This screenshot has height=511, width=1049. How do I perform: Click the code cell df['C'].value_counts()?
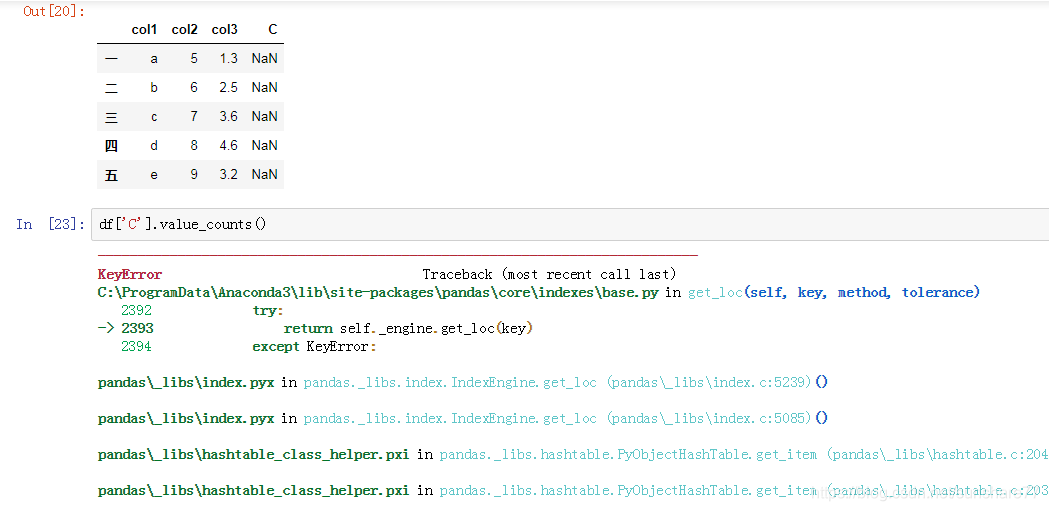point(570,224)
